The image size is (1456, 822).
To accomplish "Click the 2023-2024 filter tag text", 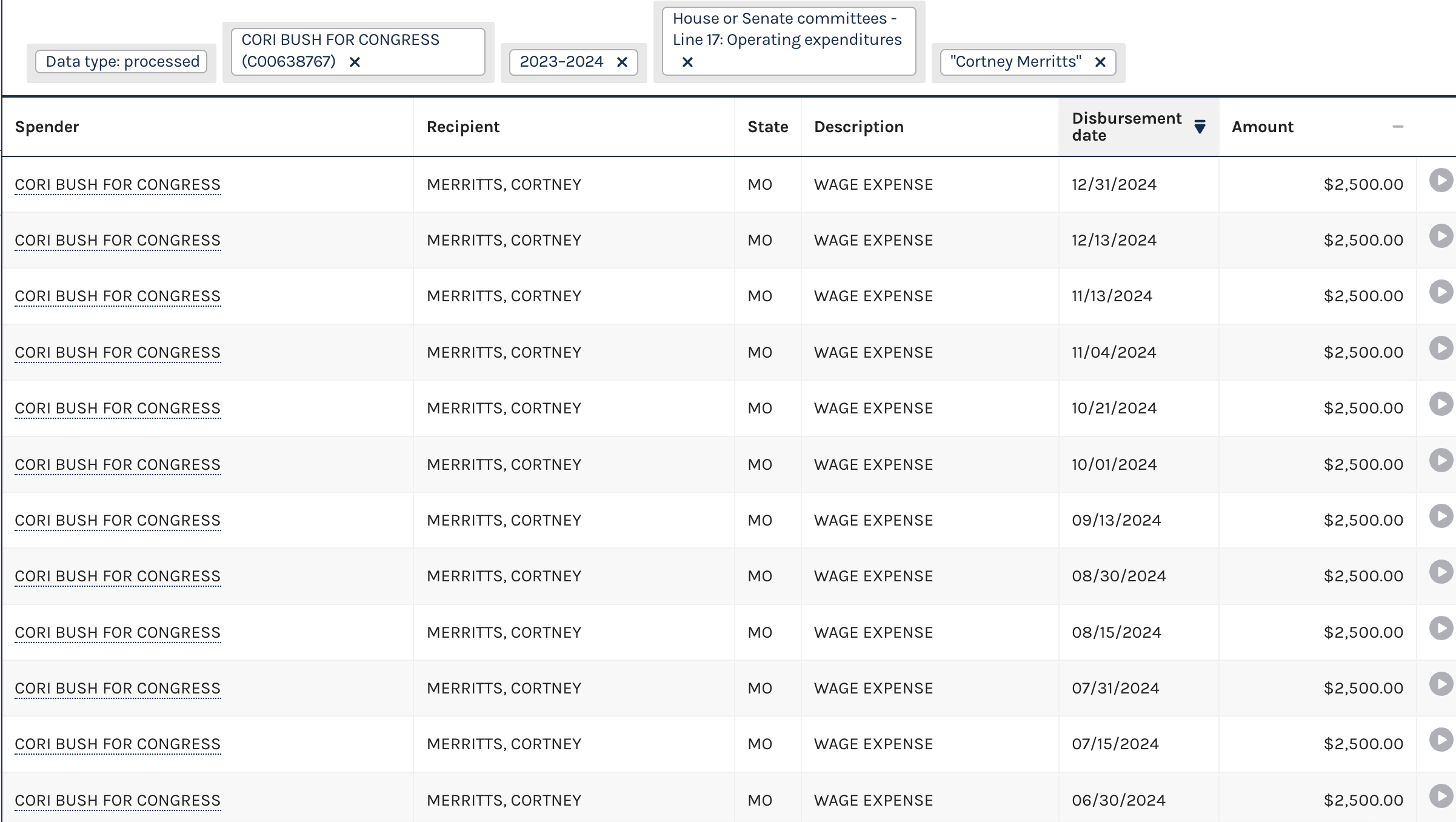I will coord(561,62).
